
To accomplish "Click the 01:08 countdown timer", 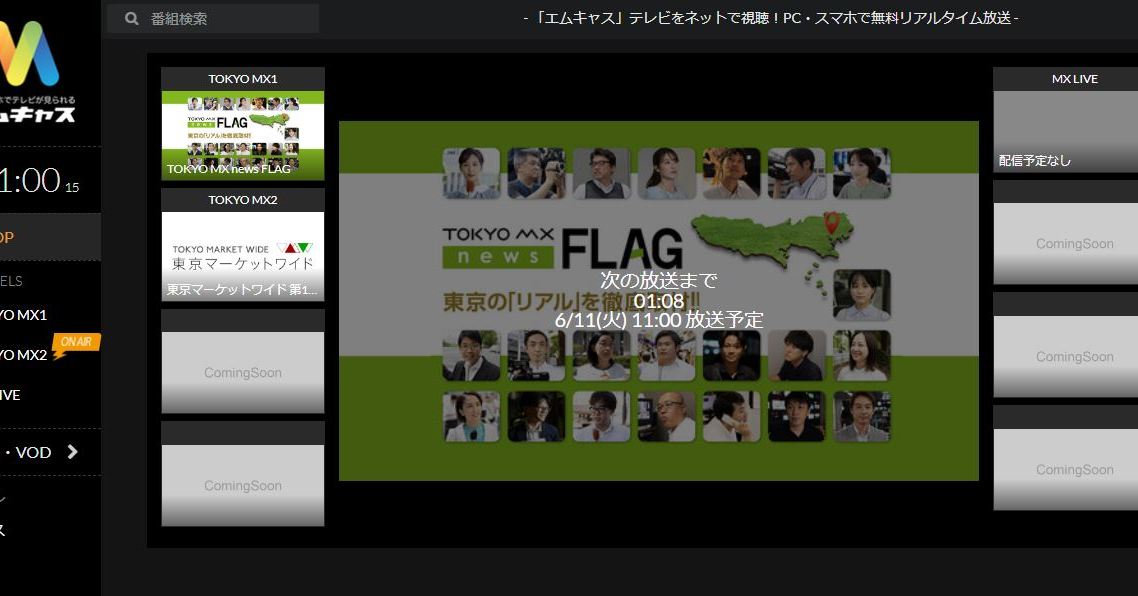I will [658, 301].
